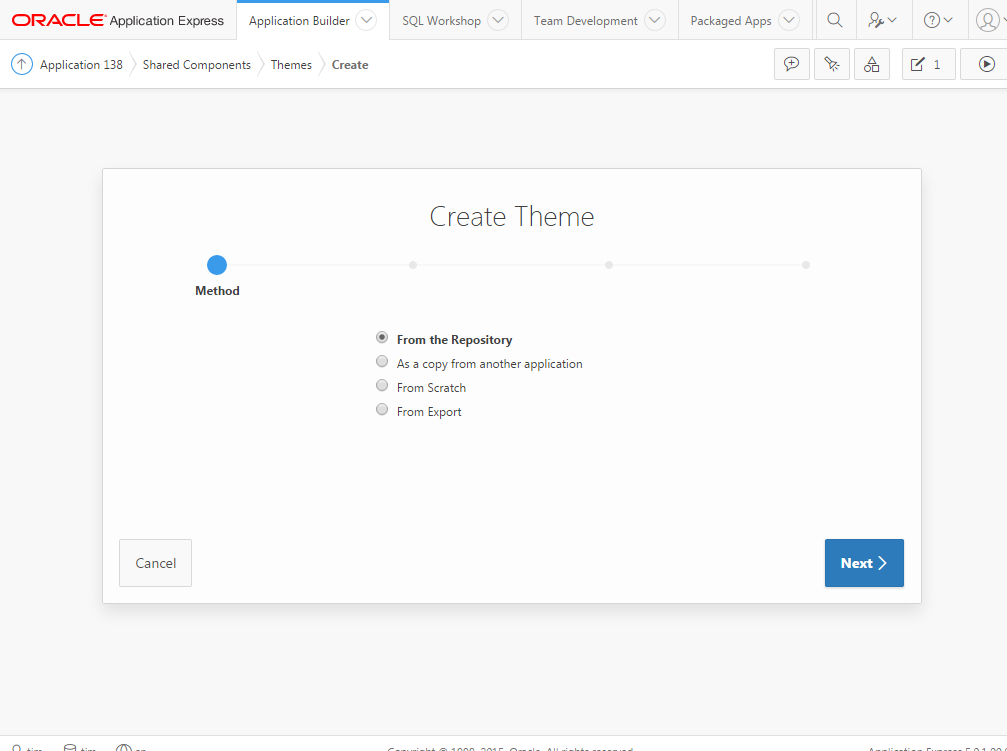Open the Help question mark menu
Image resolution: width=1007 pixels, height=751 pixels.
(938, 20)
